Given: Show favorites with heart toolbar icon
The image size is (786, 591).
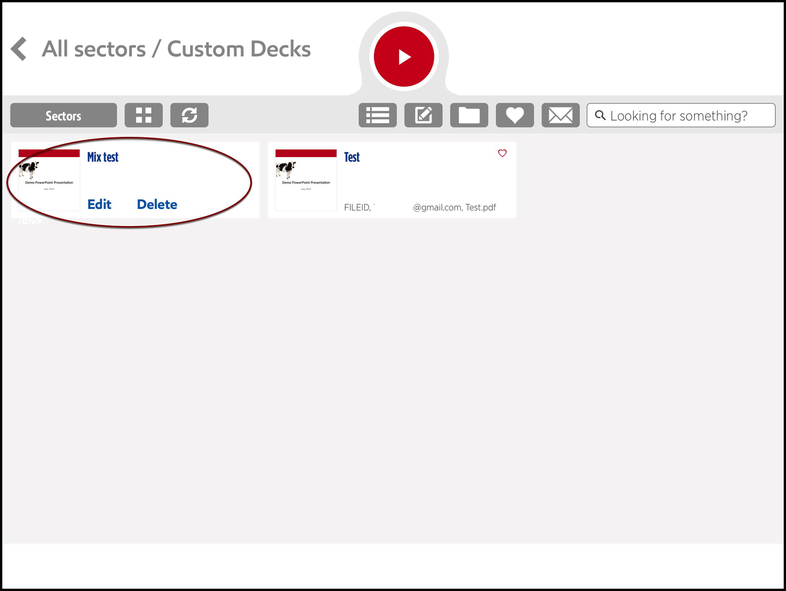Looking at the screenshot, I should (x=515, y=116).
